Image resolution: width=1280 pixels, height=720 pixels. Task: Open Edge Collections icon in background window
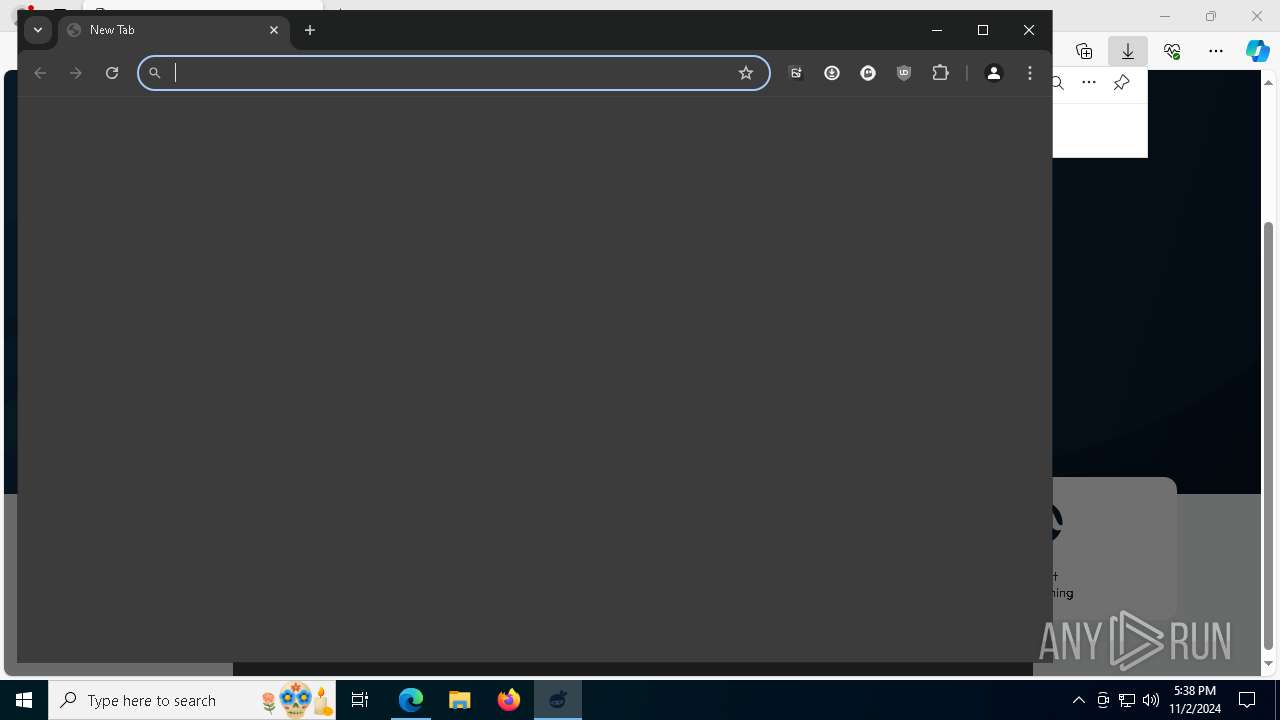(1084, 51)
